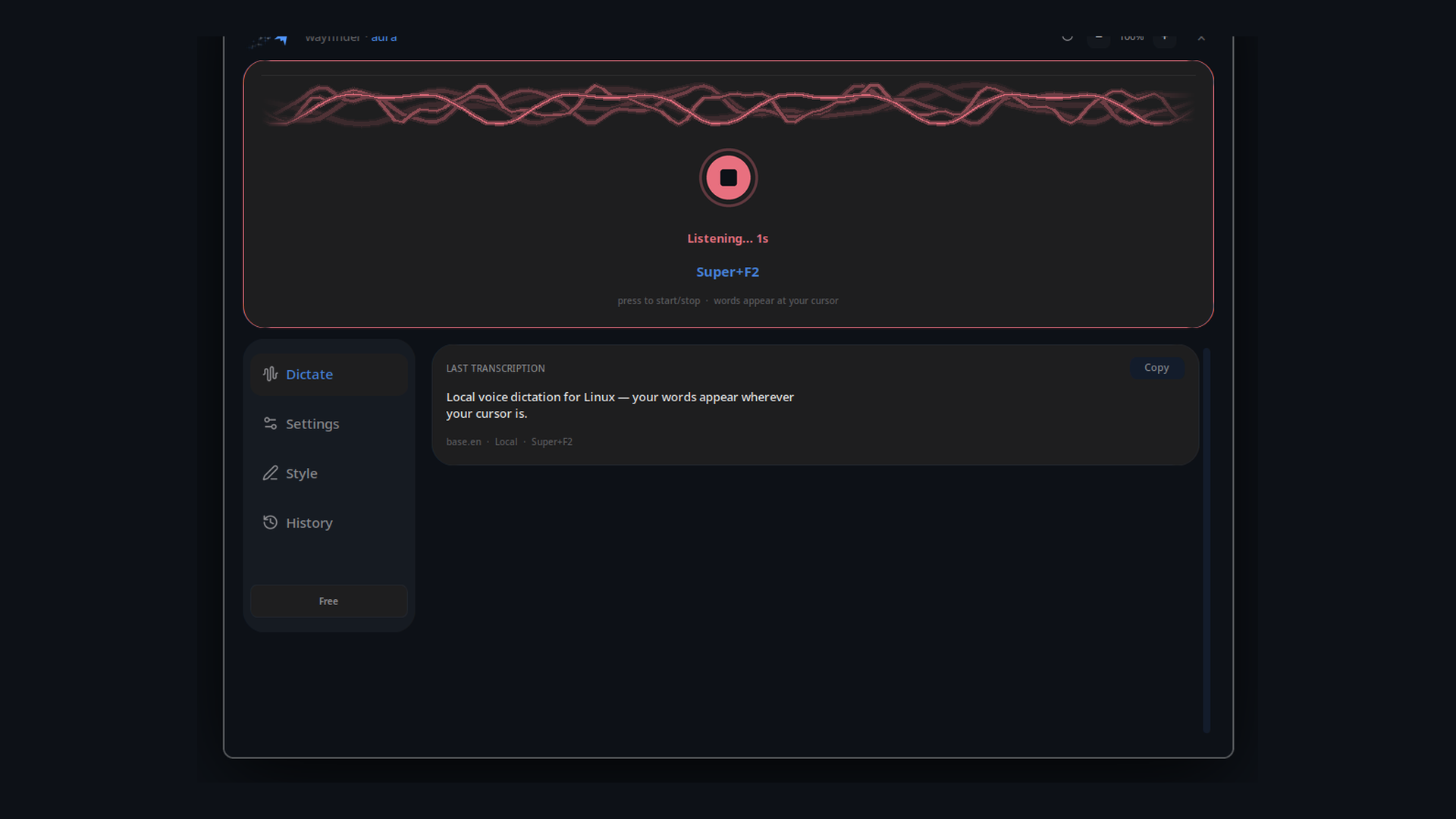Click the "Listening... 1s" status text

point(727,239)
